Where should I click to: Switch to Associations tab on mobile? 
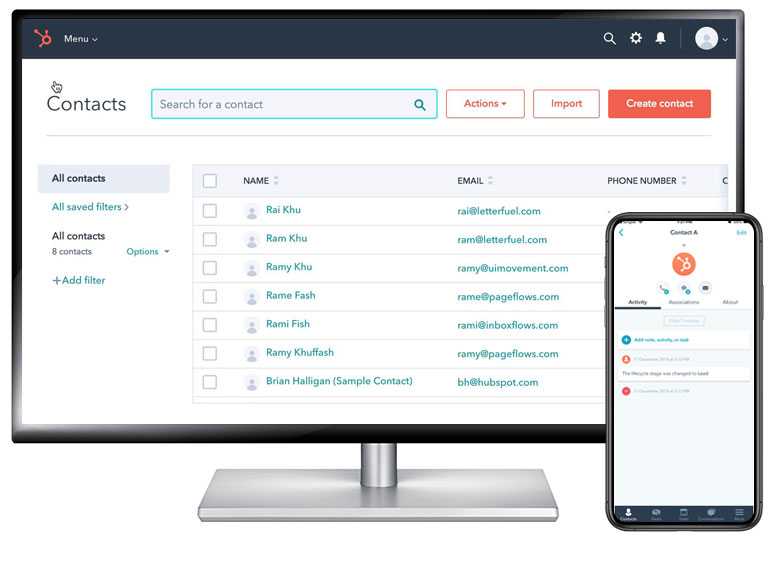click(684, 302)
